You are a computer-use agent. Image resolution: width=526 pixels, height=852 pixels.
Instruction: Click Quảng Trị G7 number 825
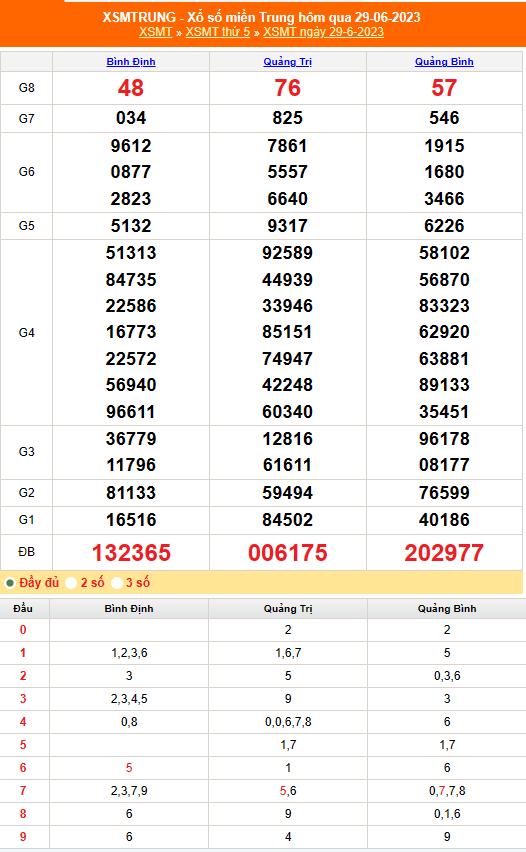click(x=287, y=118)
